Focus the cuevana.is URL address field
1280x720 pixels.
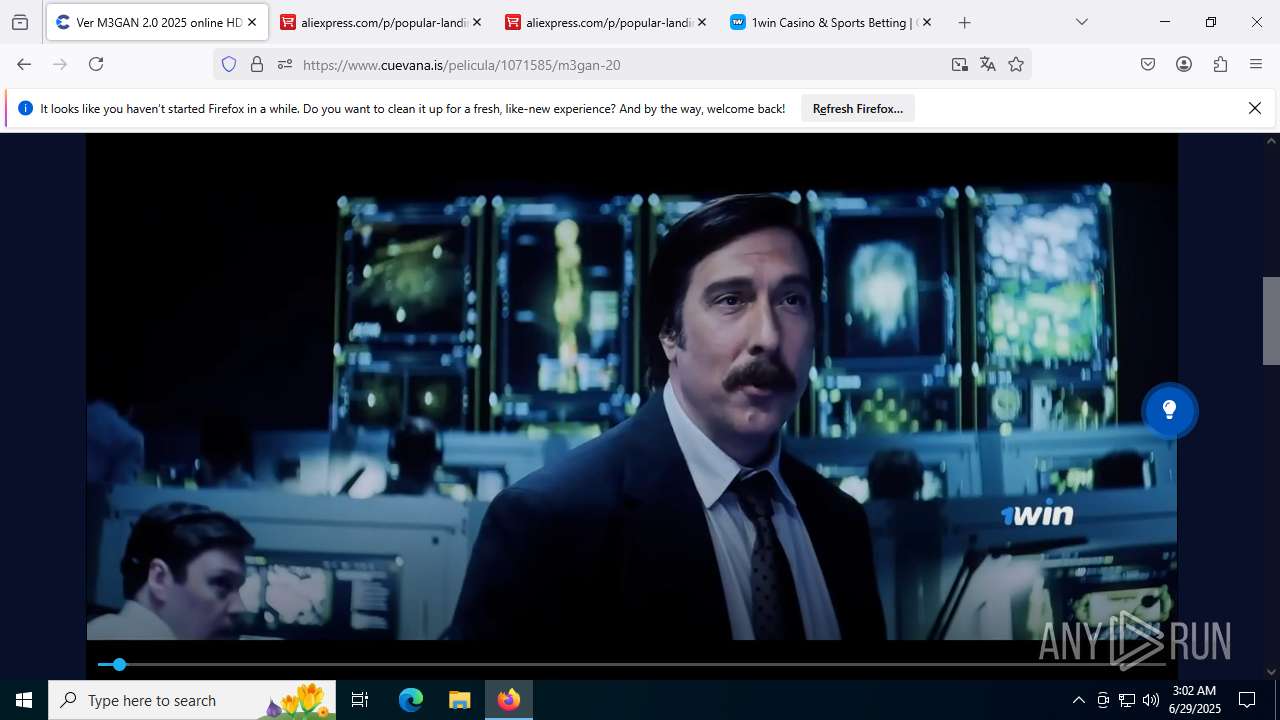pyautogui.click(x=620, y=64)
